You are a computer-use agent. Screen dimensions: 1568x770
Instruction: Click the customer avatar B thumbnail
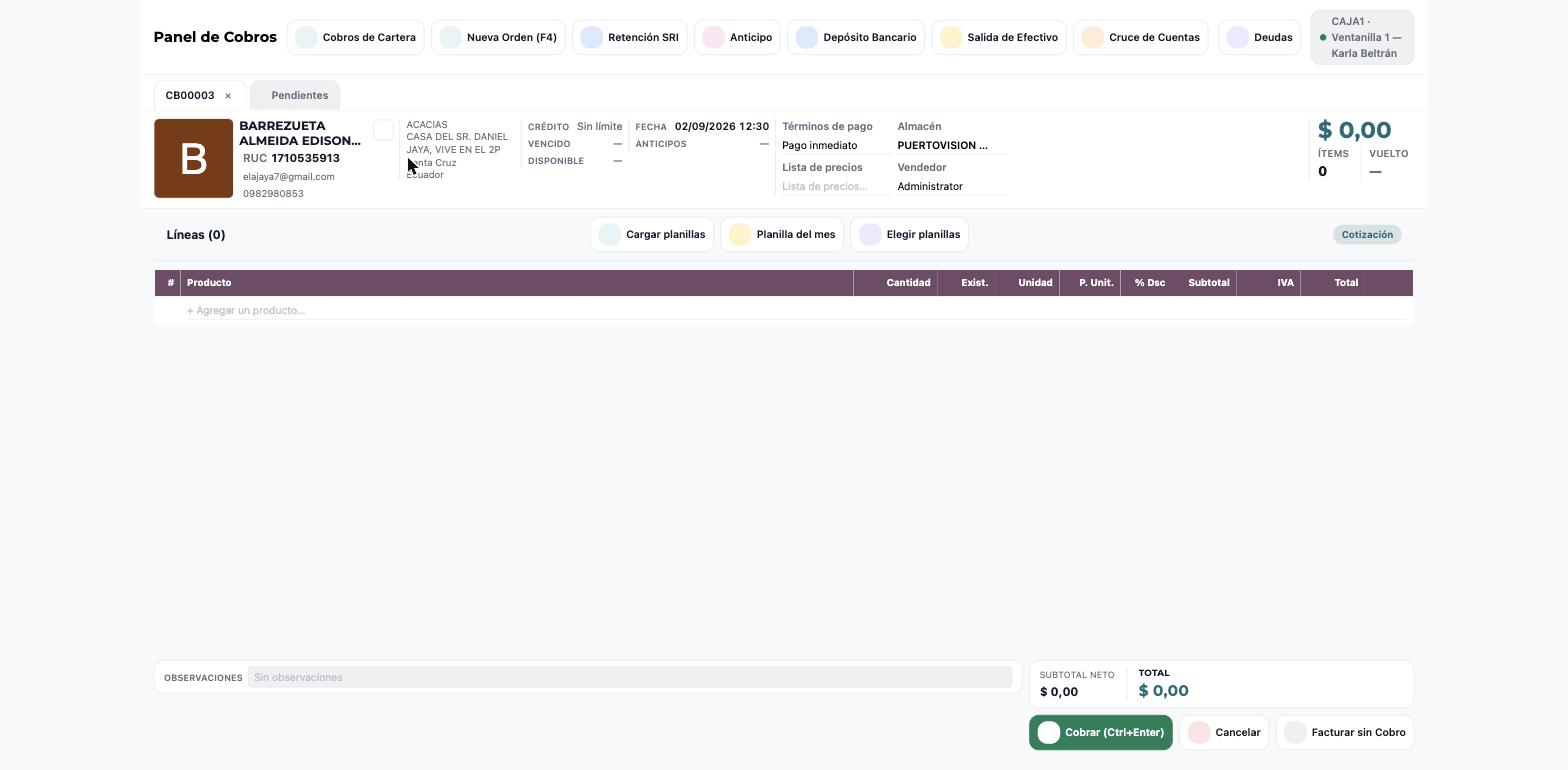(x=193, y=159)
